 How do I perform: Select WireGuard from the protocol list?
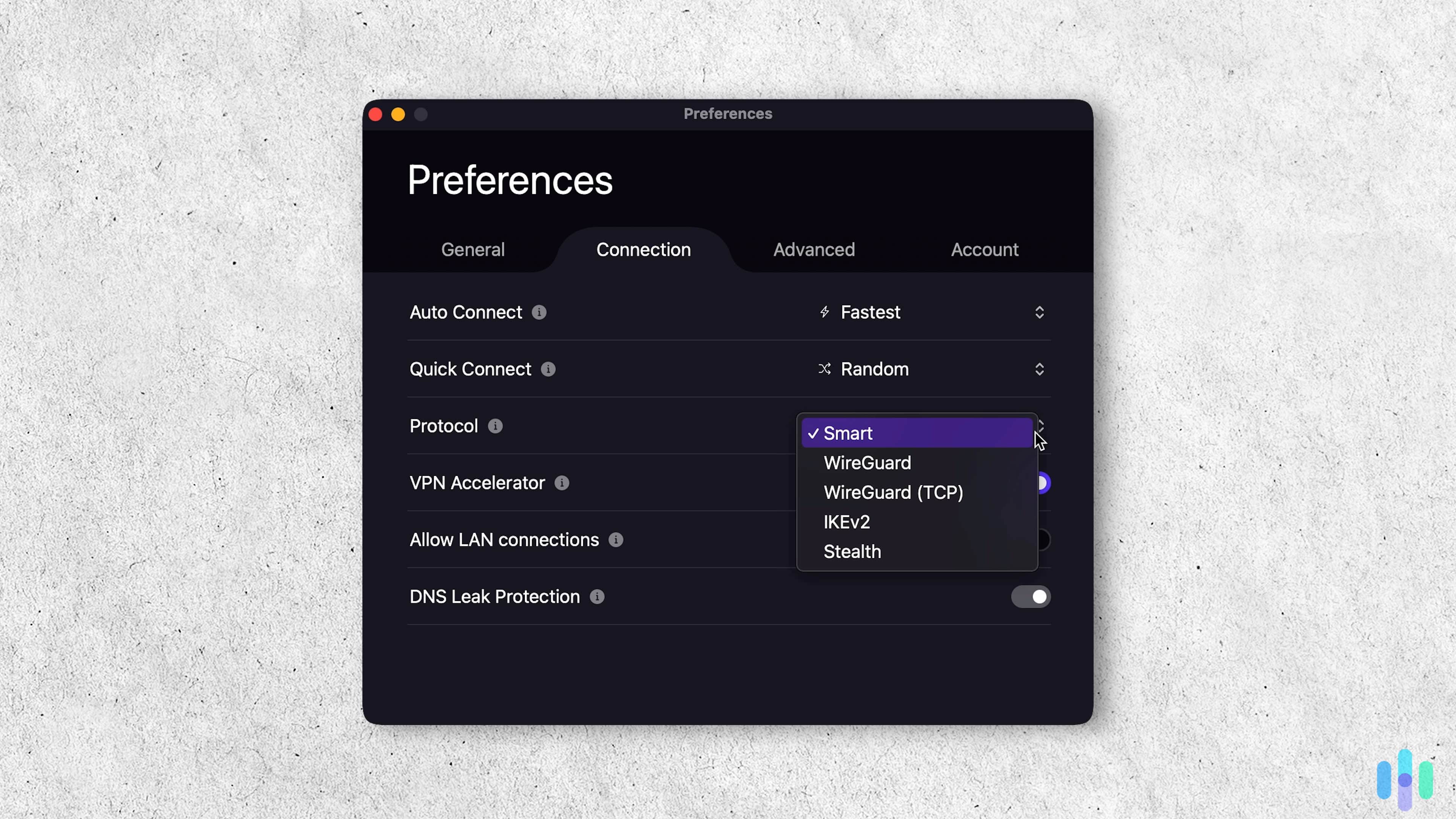[867, 462]
